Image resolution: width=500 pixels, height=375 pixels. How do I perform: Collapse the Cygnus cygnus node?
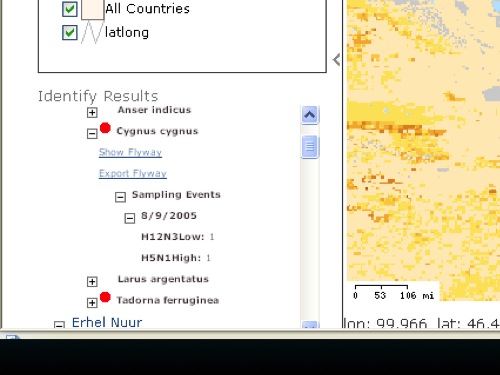pyautogui.click(x=92, y=134)
